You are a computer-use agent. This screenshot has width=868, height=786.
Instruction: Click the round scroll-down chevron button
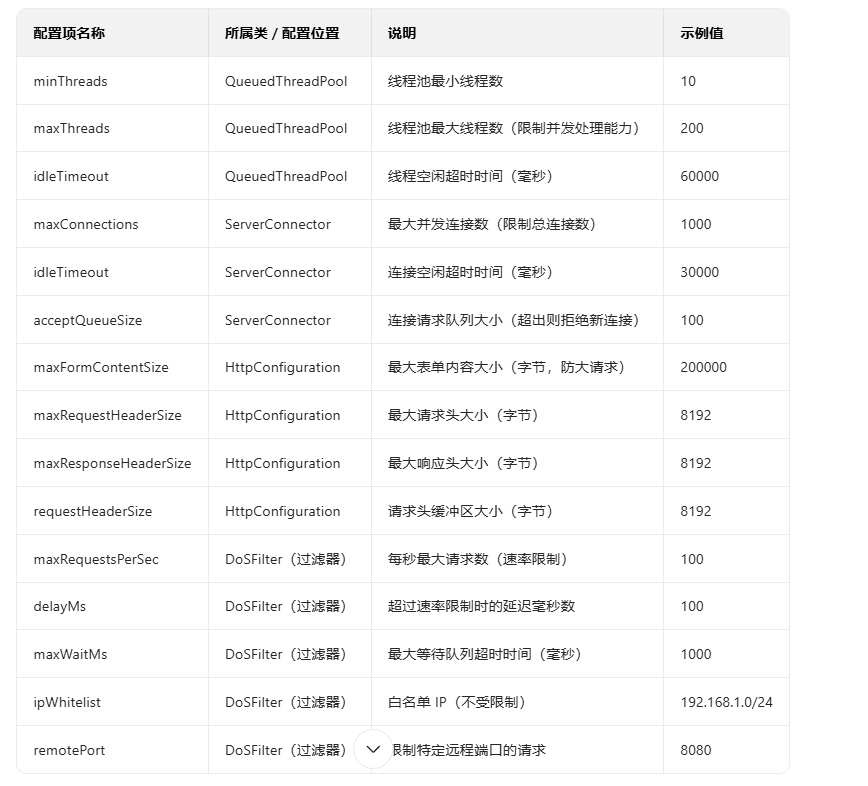tap(373, 749)
